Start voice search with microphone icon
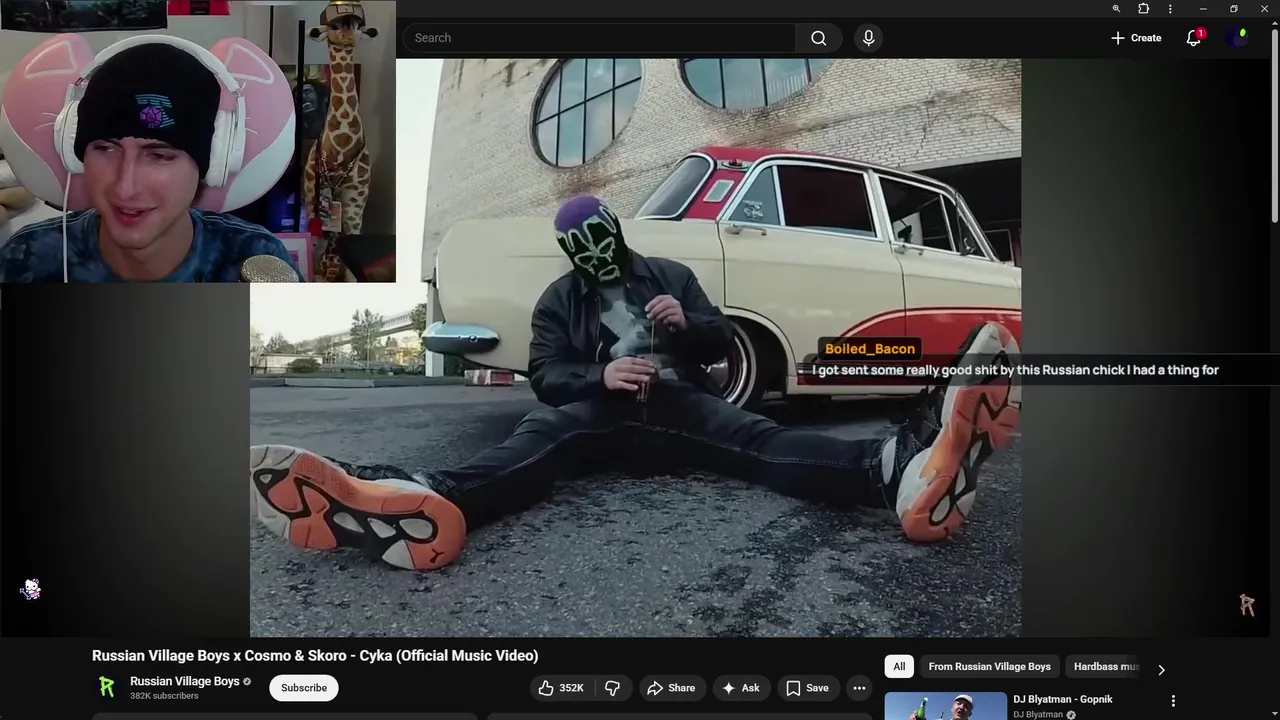The image size is (1280, 720). 868,38
